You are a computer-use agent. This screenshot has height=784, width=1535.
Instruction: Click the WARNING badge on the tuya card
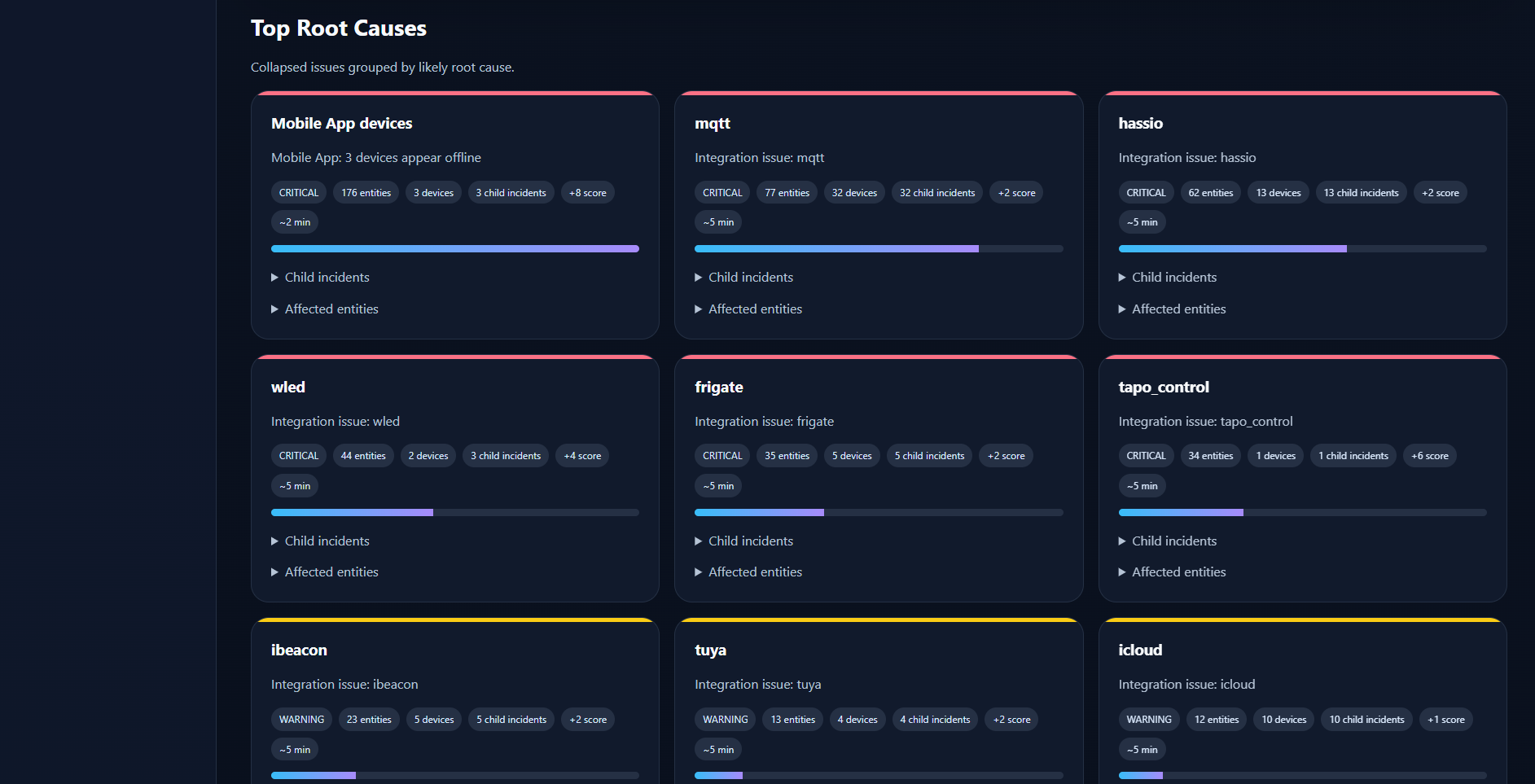[726, 720]
